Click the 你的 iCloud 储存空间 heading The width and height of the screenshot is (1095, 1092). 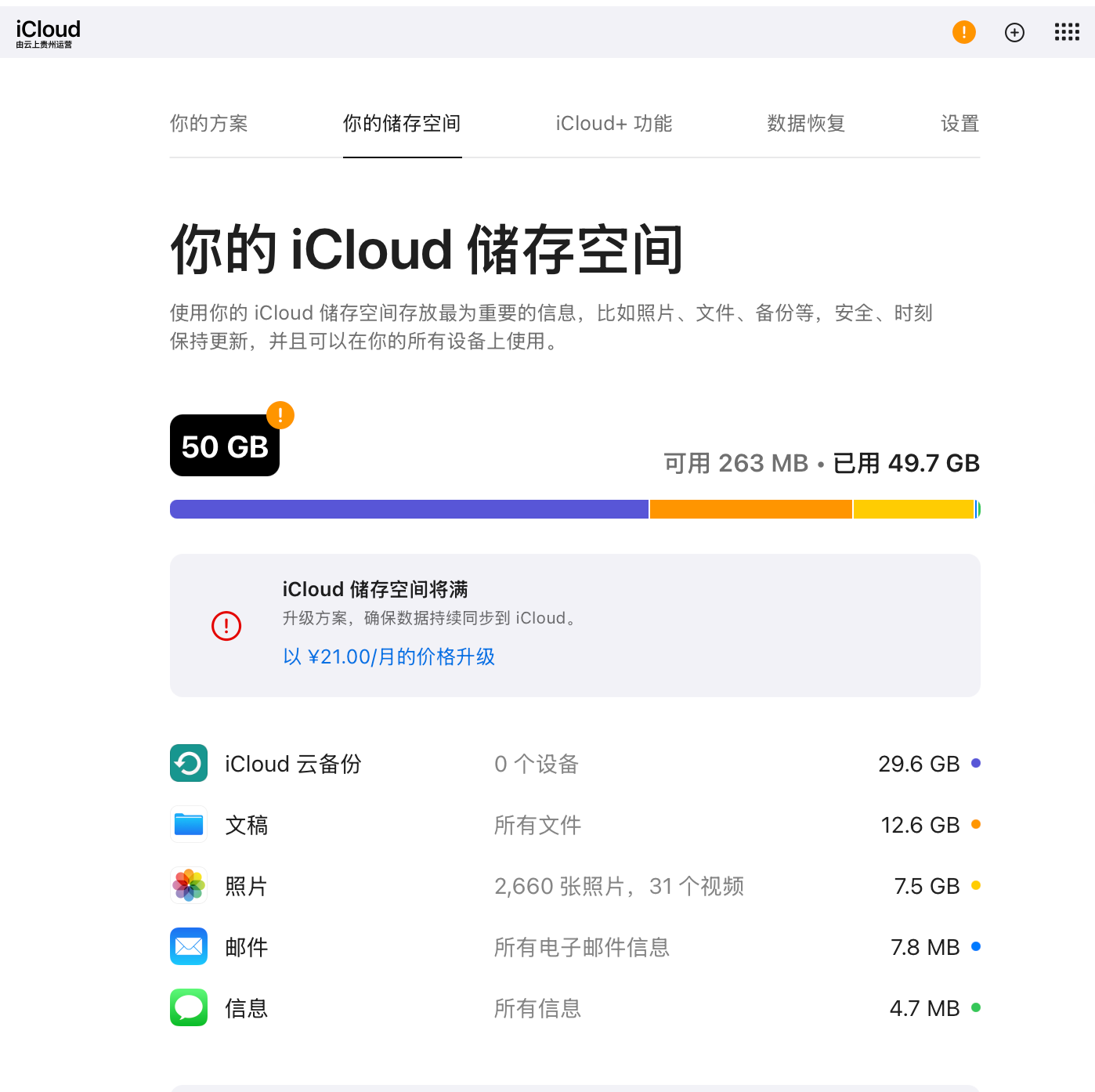pyautogui.click(x=427, y=249)
